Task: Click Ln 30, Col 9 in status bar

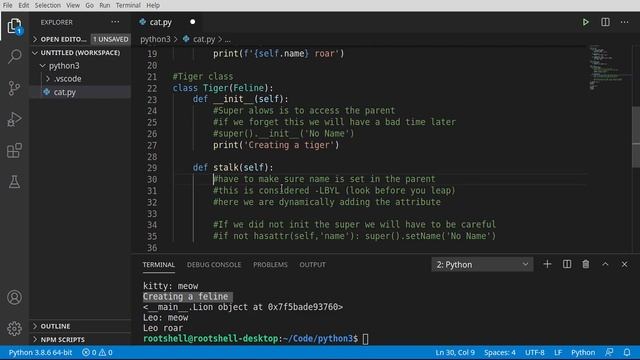Action: point(455,352)
